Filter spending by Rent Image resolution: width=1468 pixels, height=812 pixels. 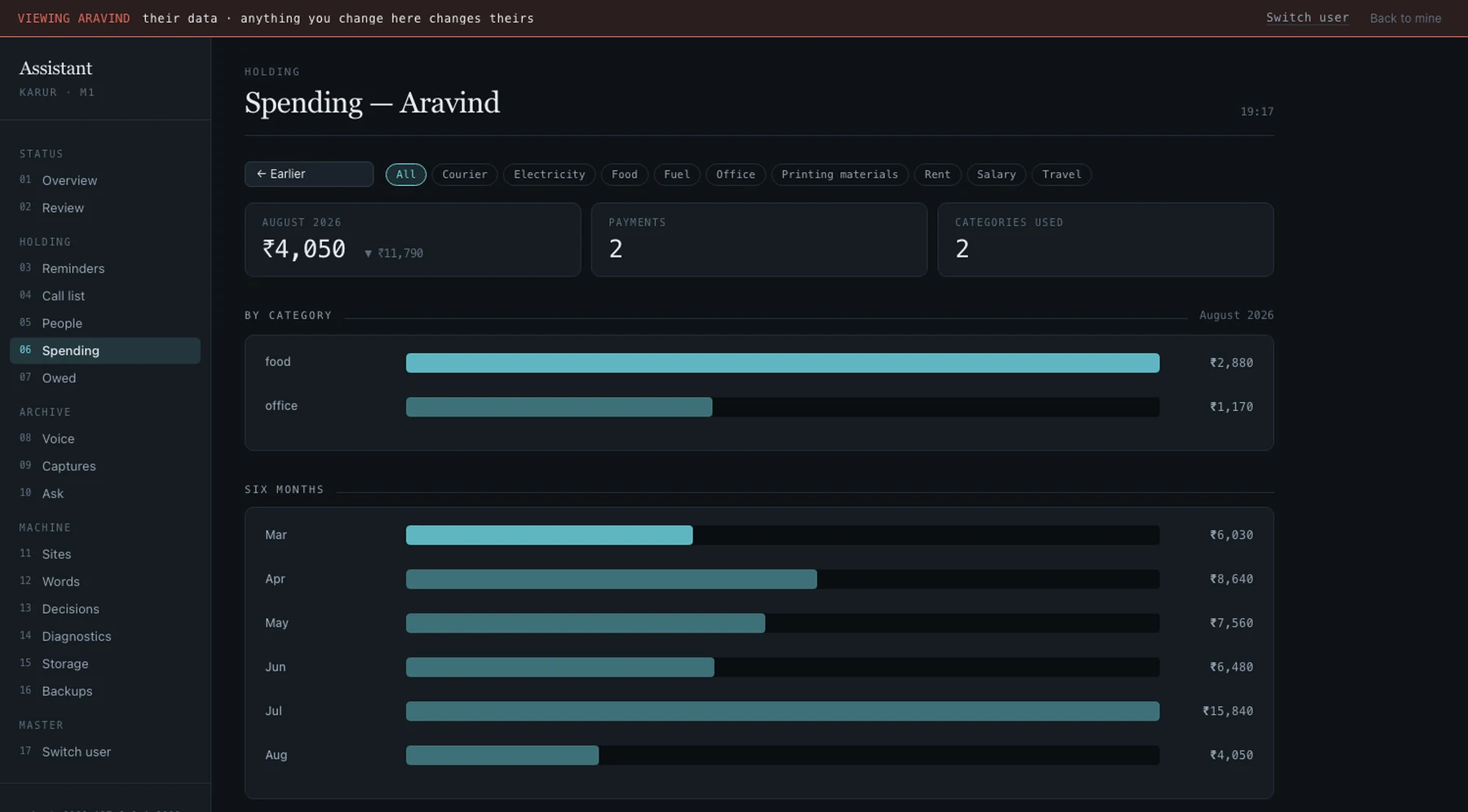(x=938, y=174)
